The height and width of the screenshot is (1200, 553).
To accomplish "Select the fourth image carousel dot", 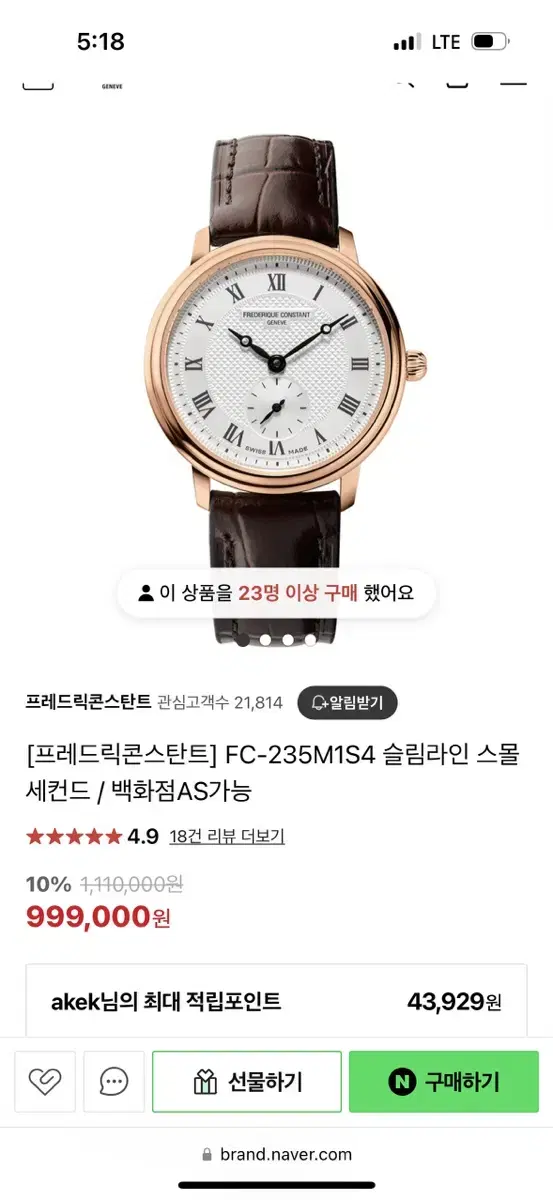I will (x=311, y=639).
